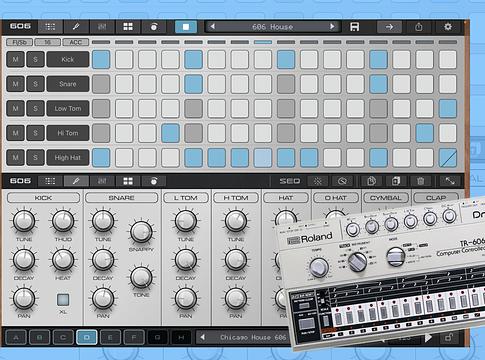
Task: Mute the Hi Tom track
Action: pyautogui.click(x=15, y=133)
